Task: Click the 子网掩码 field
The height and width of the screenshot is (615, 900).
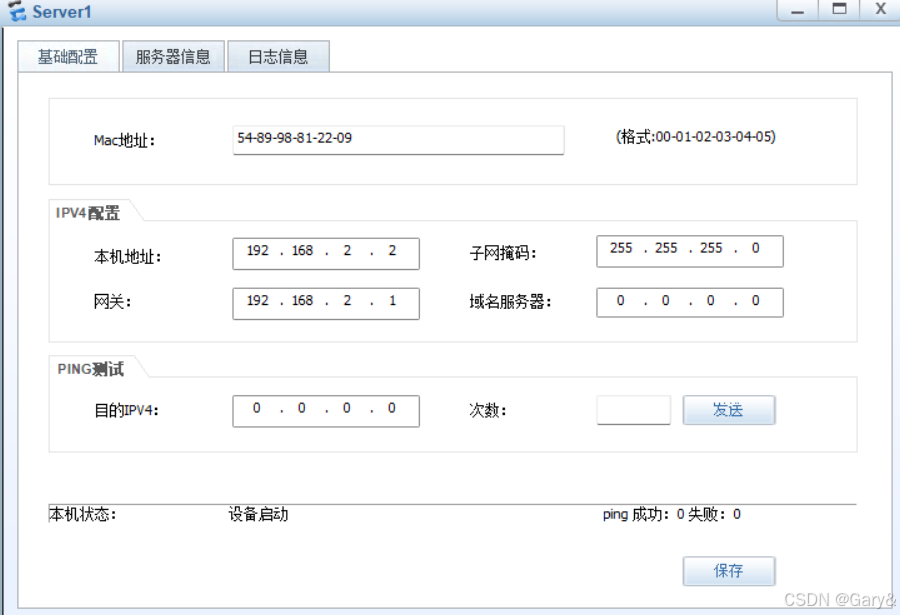Action: 690,251
